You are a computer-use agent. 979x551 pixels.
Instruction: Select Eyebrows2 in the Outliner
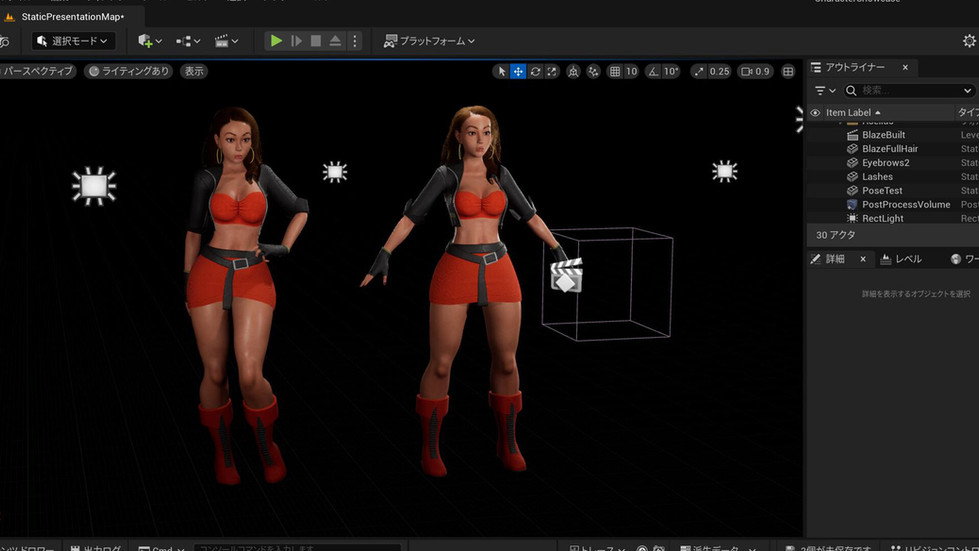pos(885,163)
